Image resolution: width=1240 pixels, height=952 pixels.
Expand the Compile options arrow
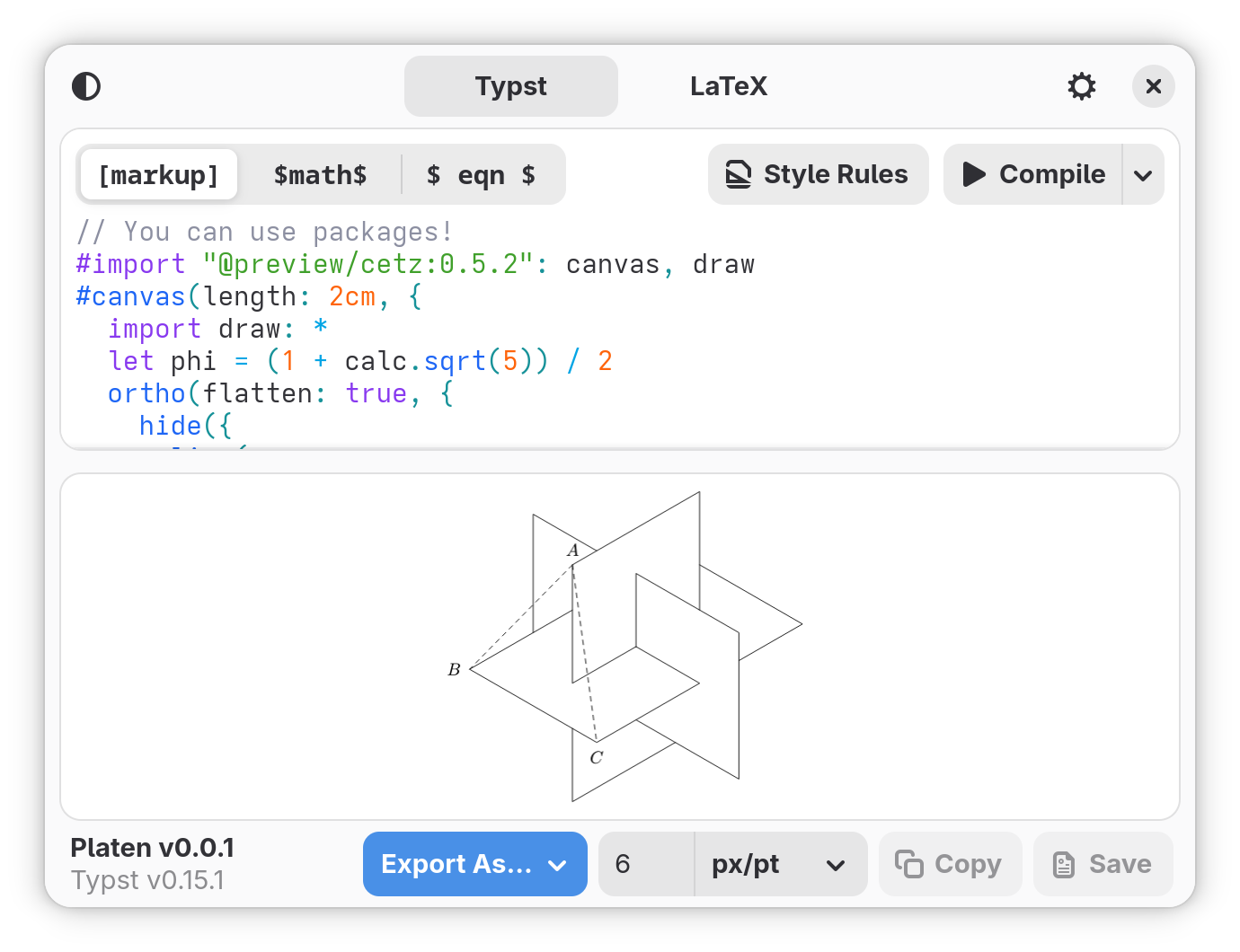(1143, 174)
